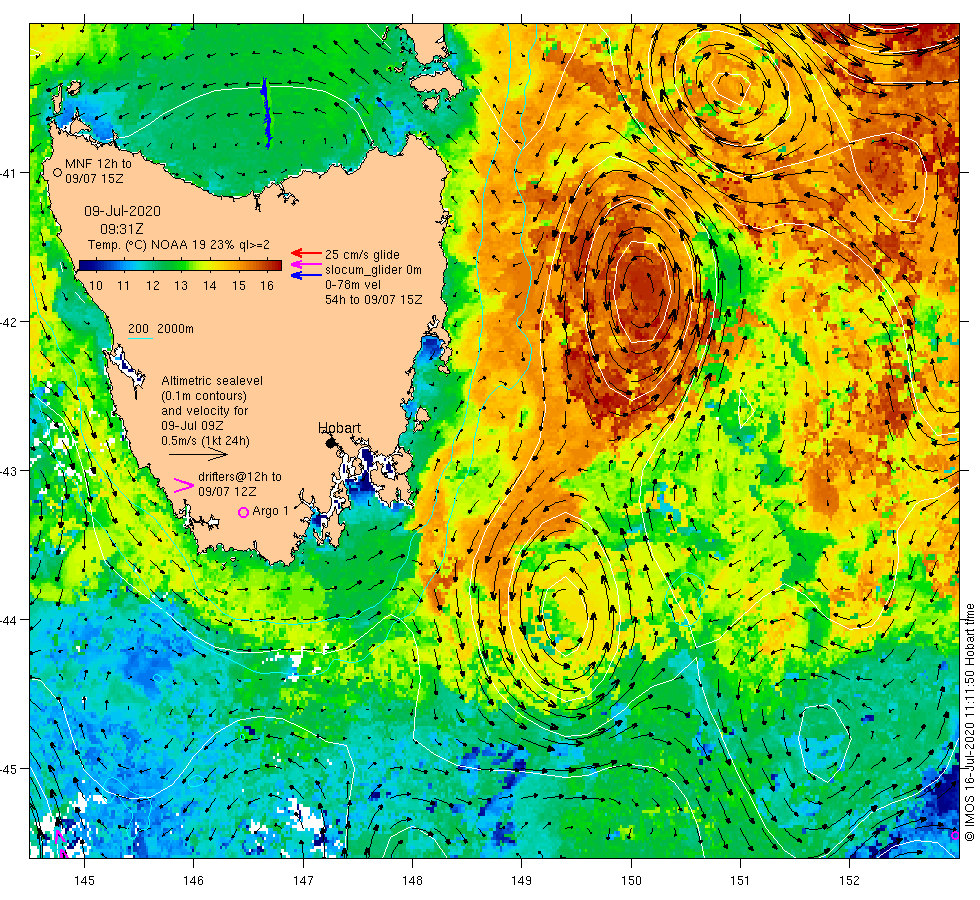Image resolution: width=980 pixels, height=900 pixels.
Task: Click the 150 longitude axis label
Action: coord(631,881)
